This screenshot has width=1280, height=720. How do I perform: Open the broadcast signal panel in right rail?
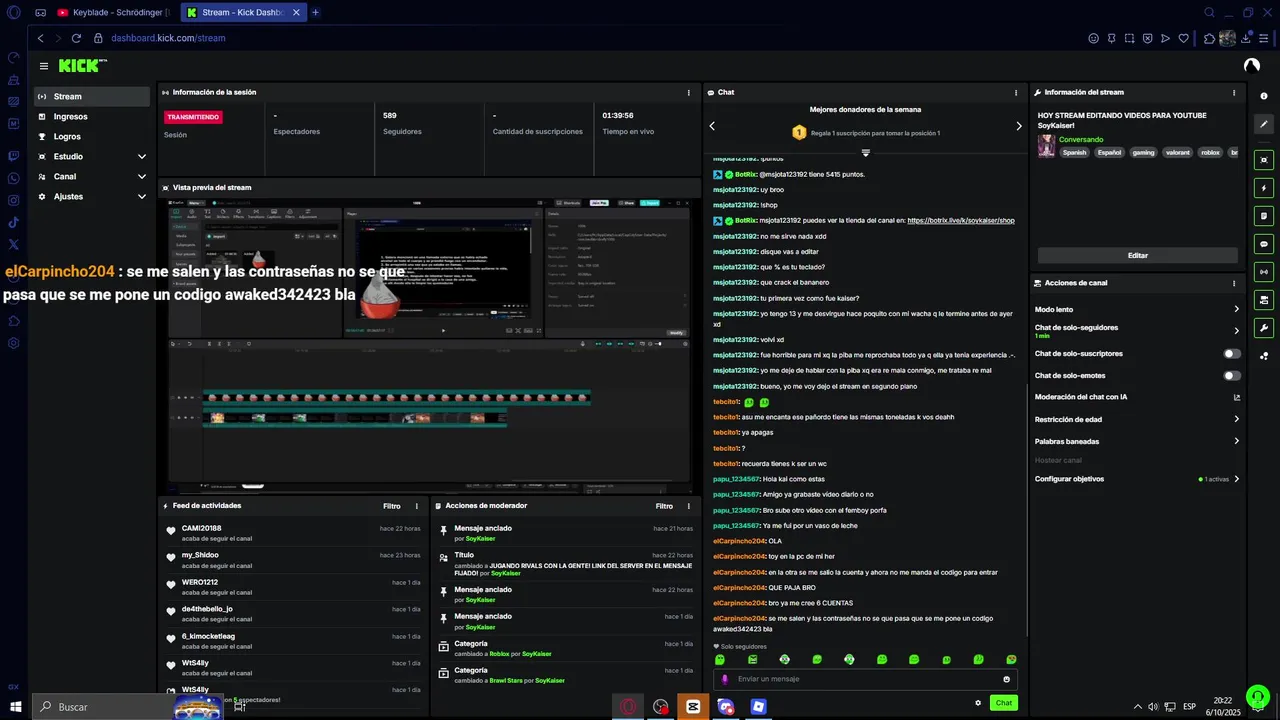[1264, 272]
